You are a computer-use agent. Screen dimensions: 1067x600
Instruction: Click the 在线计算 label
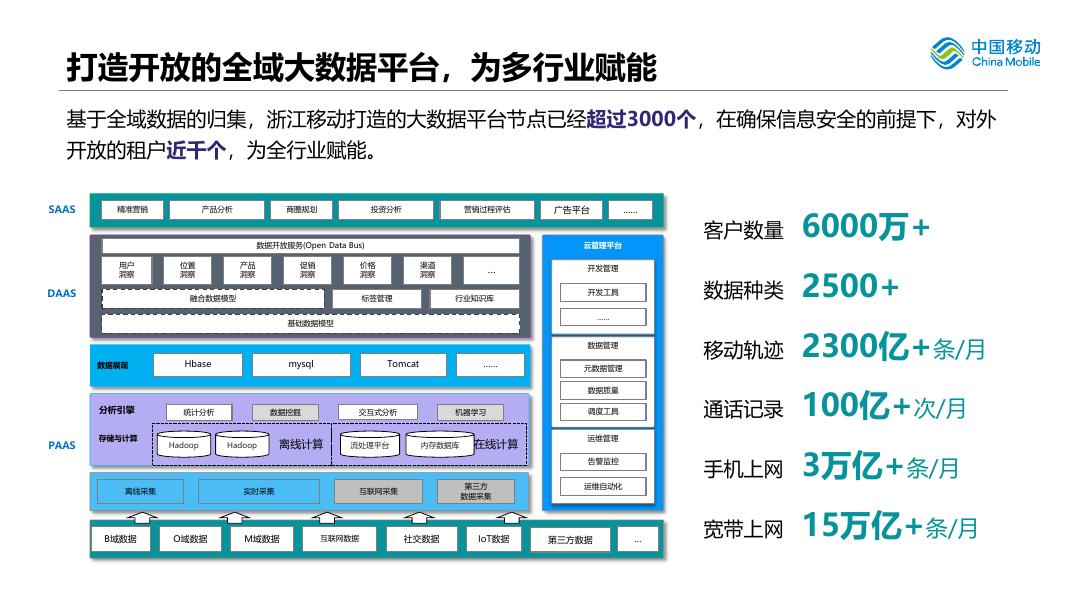coord(496,444)
